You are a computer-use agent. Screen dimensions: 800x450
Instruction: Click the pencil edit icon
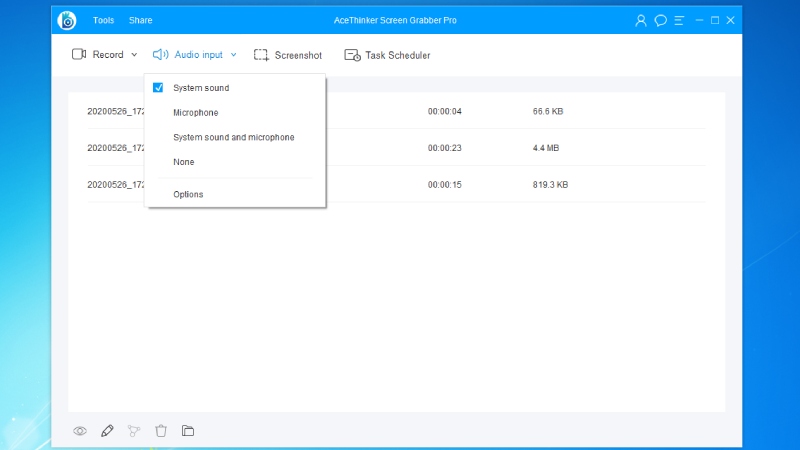pyautogui.click(x=107, y=431)
